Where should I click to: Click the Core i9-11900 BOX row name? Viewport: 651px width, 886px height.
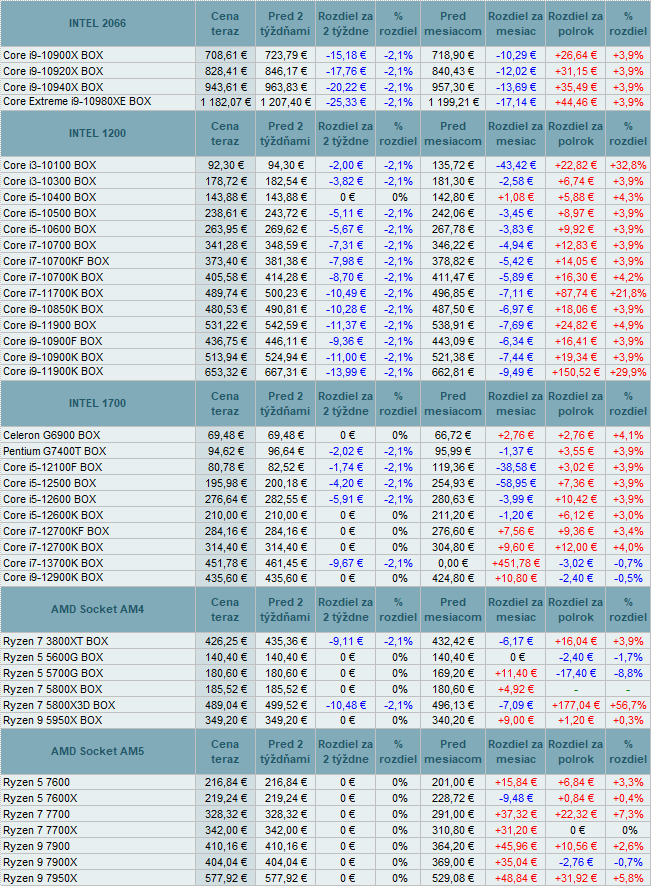(50, 325)
